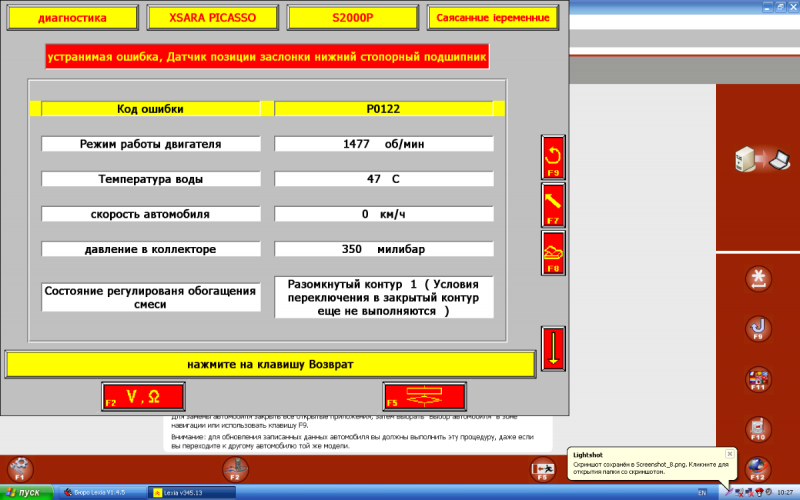Click the F9 round back icon in sidebar
Image resolution: width=800 pixels, height=500 pixels.
coord(758,329)
